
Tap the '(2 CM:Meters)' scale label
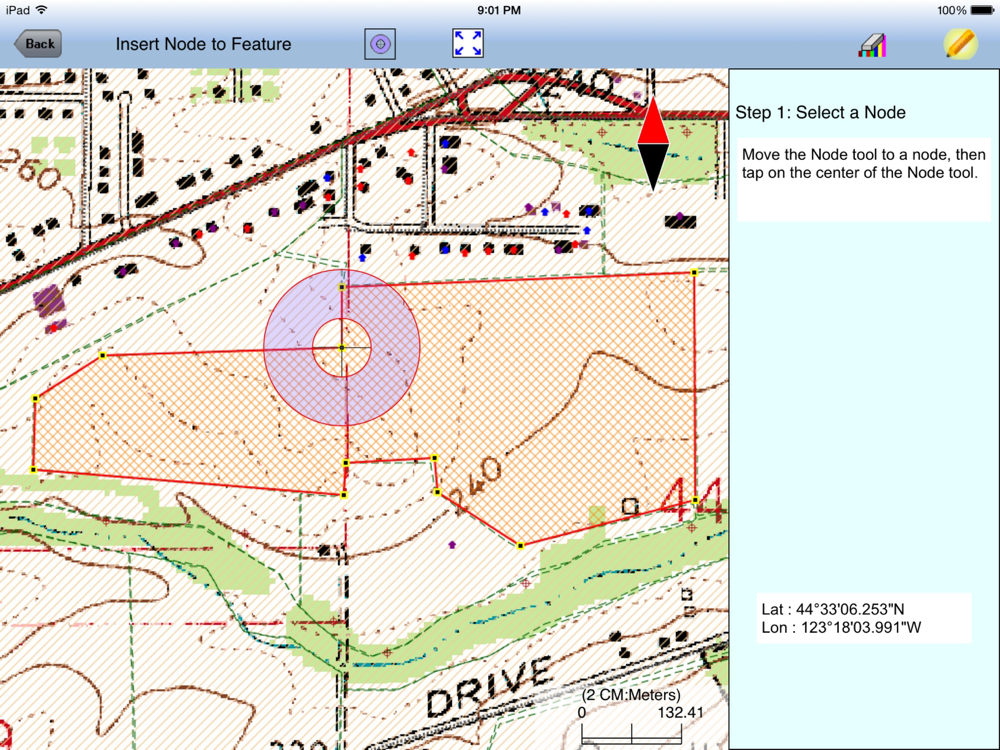point(631,695)
